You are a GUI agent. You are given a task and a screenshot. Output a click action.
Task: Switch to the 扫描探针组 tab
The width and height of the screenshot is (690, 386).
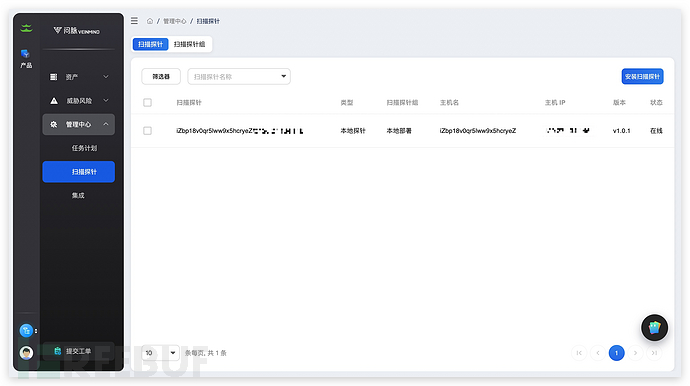coord(189,44)
